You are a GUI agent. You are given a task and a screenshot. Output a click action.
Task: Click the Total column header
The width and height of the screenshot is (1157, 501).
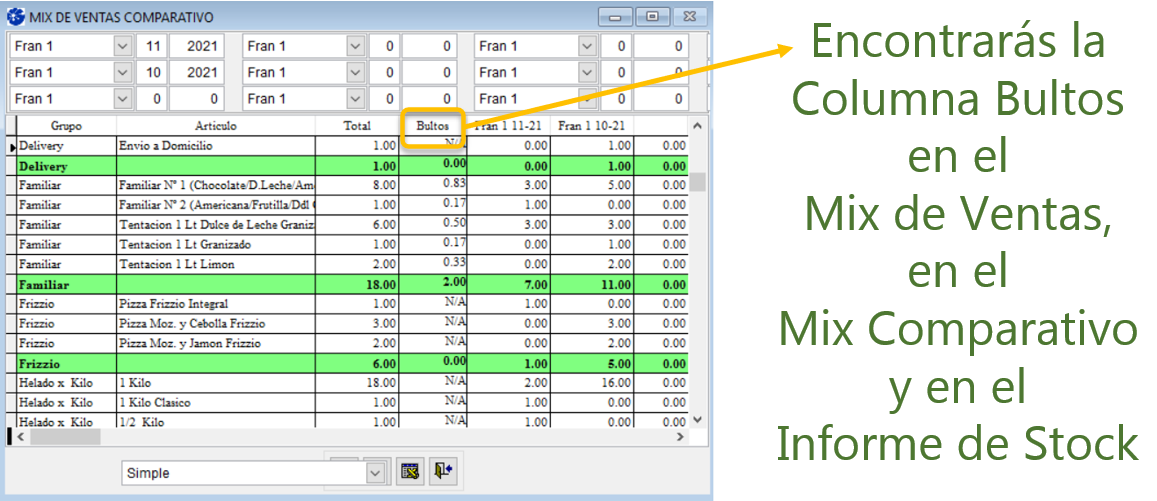pos(357,126)
